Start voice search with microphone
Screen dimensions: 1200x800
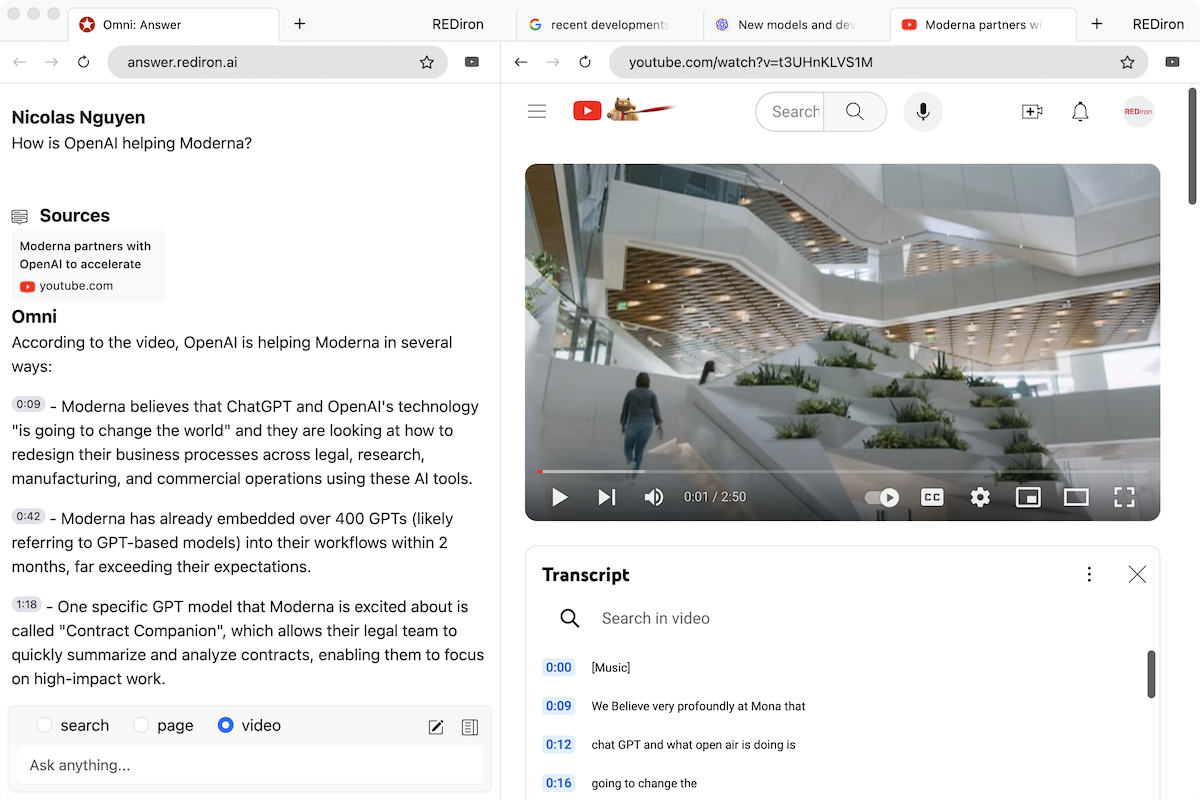pyautogui.click(x=923, y=111)
